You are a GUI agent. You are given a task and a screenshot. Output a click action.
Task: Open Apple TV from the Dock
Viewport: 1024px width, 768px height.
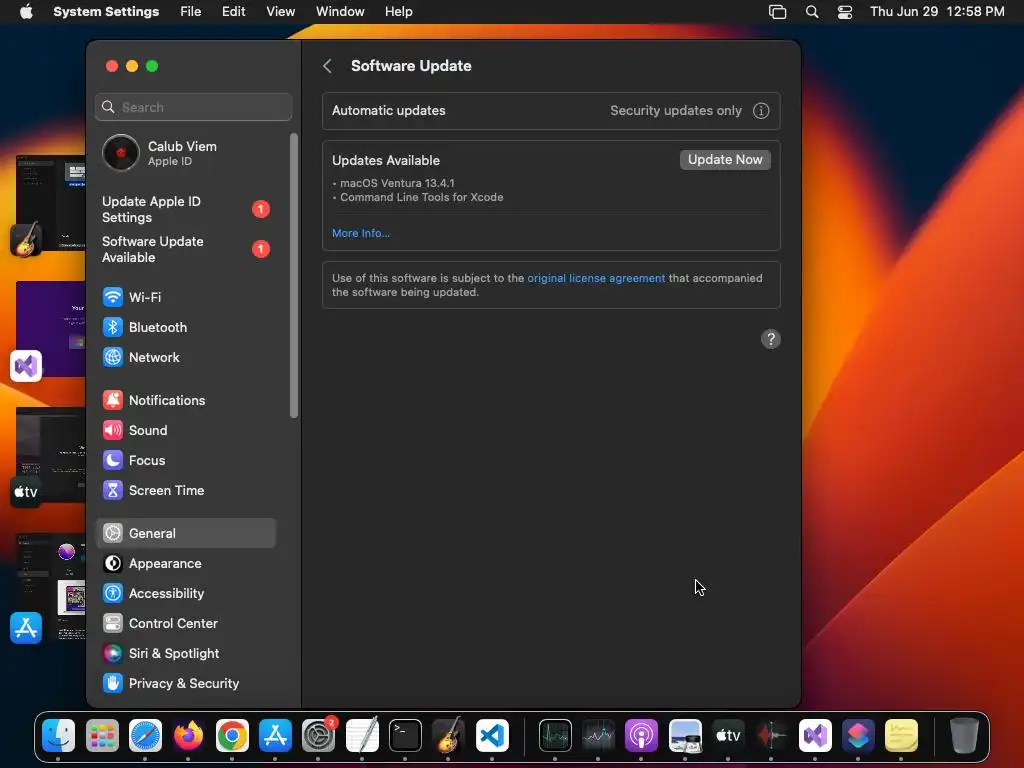pos(728,735)
